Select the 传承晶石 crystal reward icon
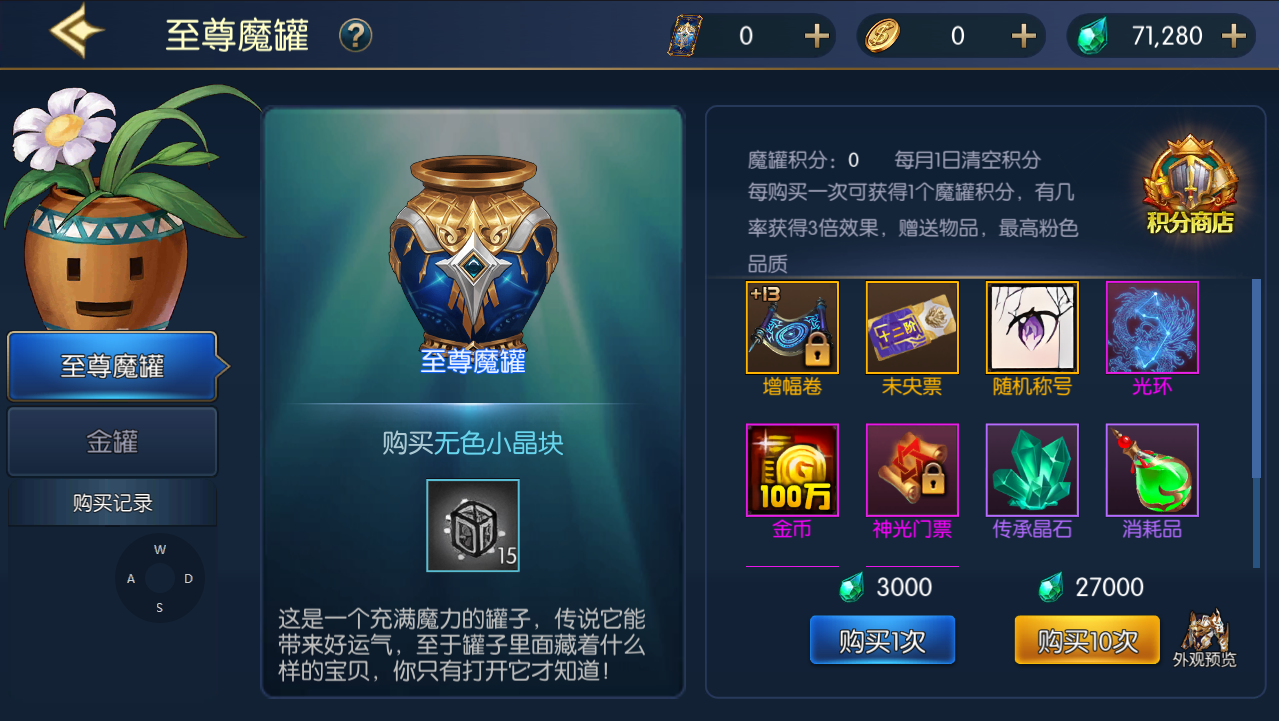Image resolution: width=1279 pixels, height=721 pixels. coord(1032,470)
